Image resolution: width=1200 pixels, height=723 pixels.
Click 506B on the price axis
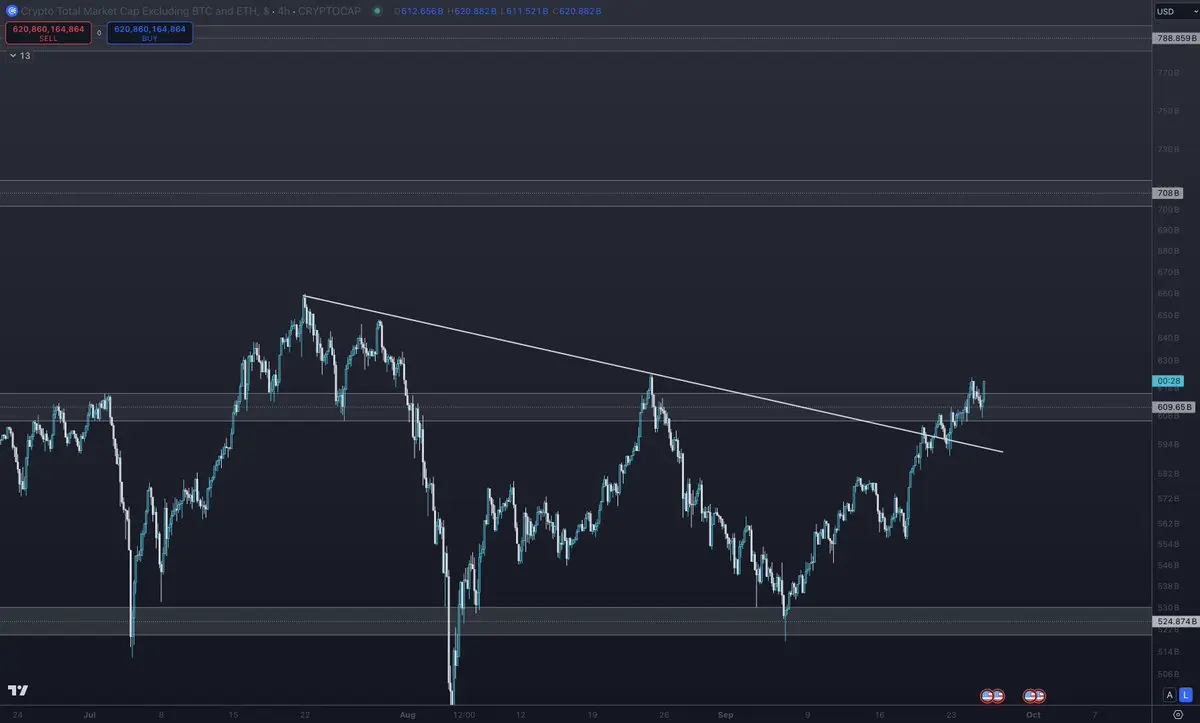click(1167, 674)
